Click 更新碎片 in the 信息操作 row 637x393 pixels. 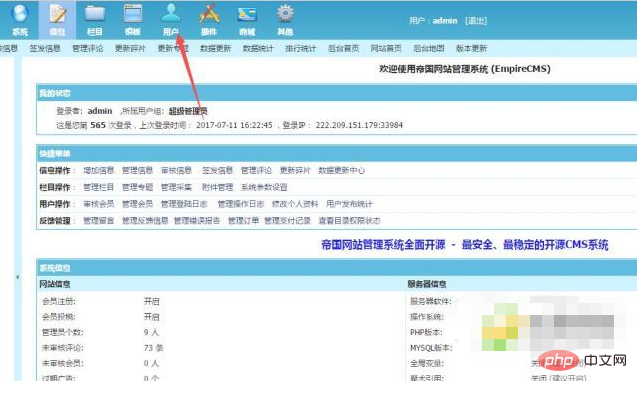coord(295,171)
